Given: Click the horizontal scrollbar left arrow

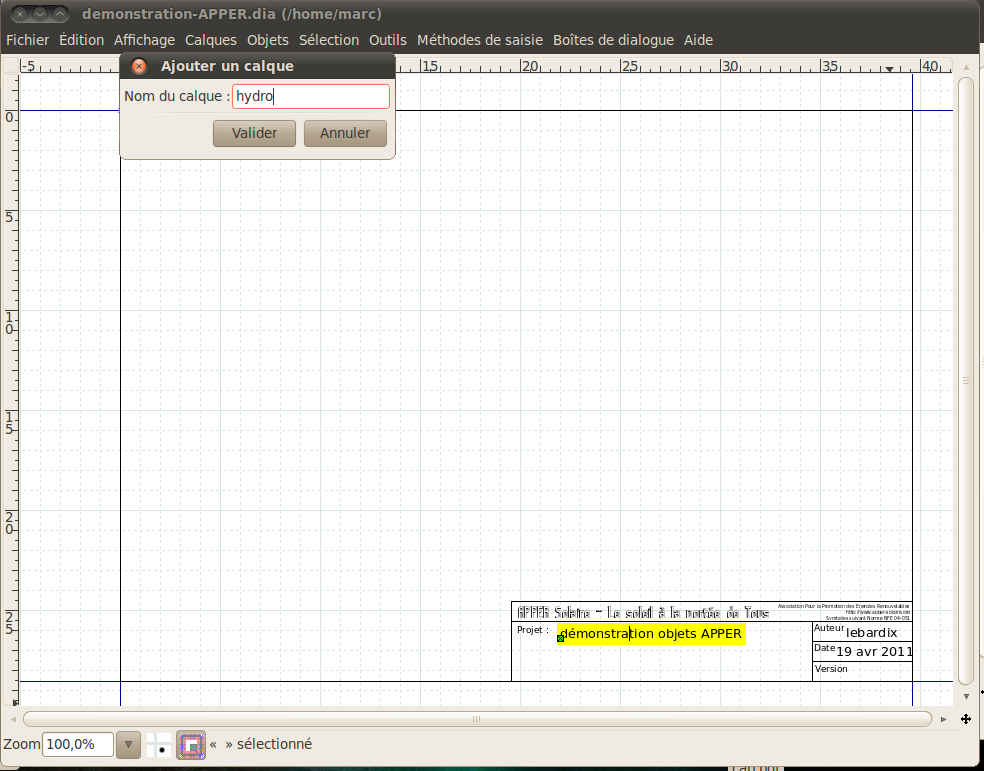Looking at the screenshot, I should coord(13,718).
